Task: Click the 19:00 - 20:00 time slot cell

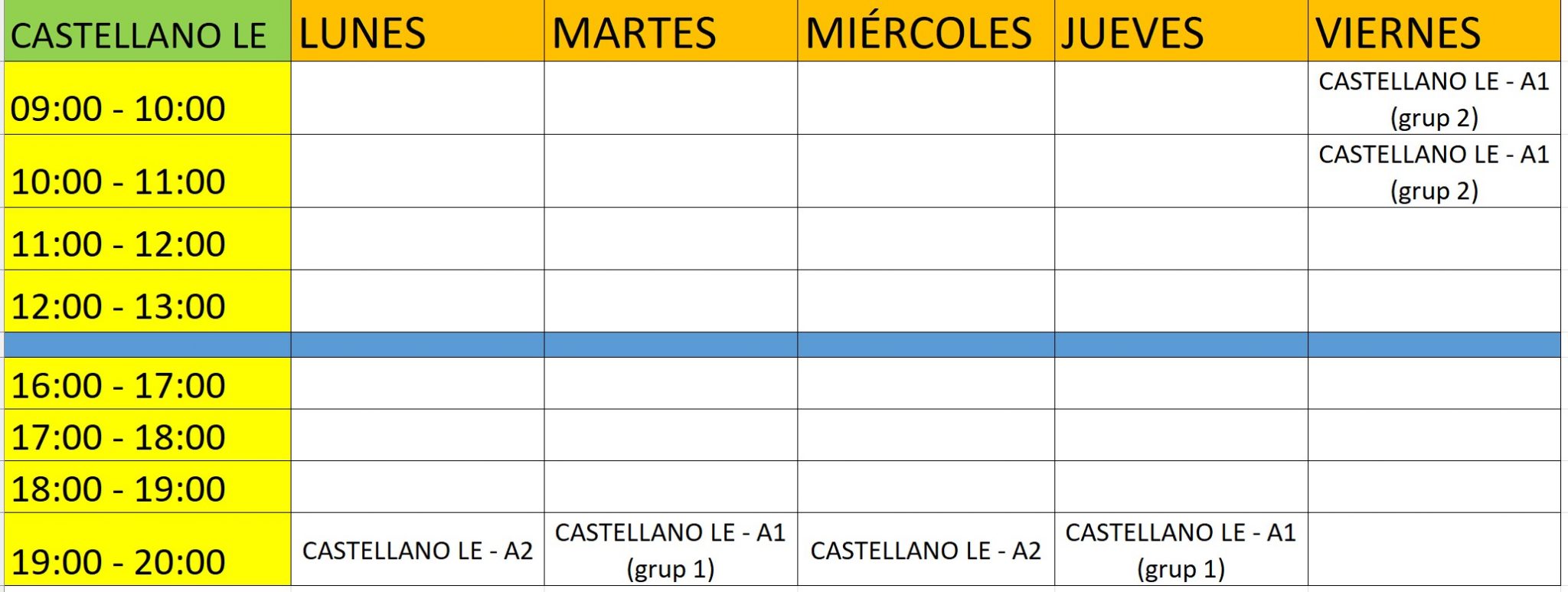Action: click(x=147, y=551)
